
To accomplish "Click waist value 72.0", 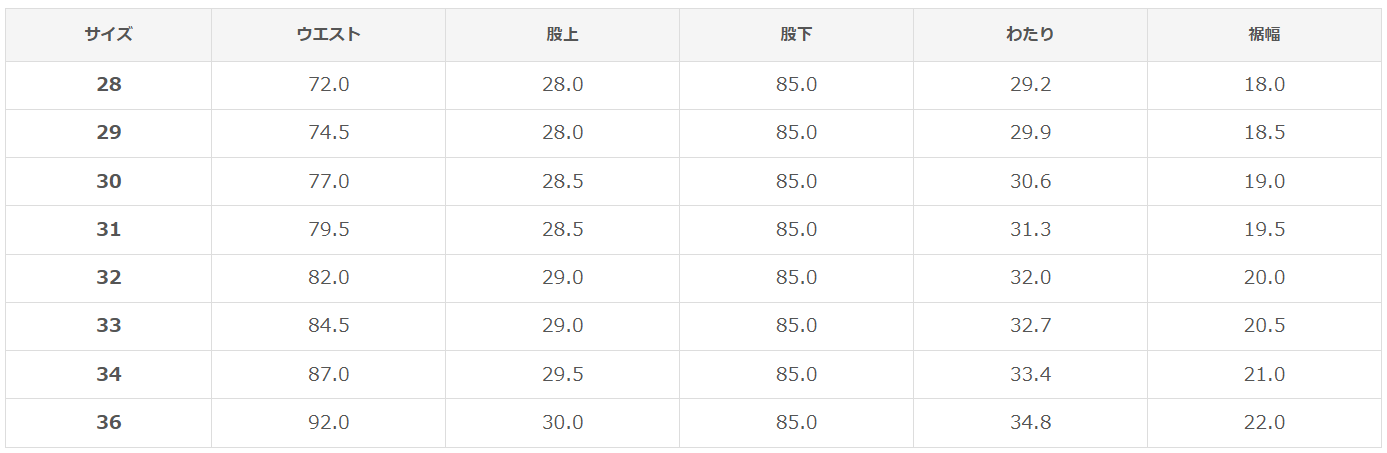I will click(328, 85).
